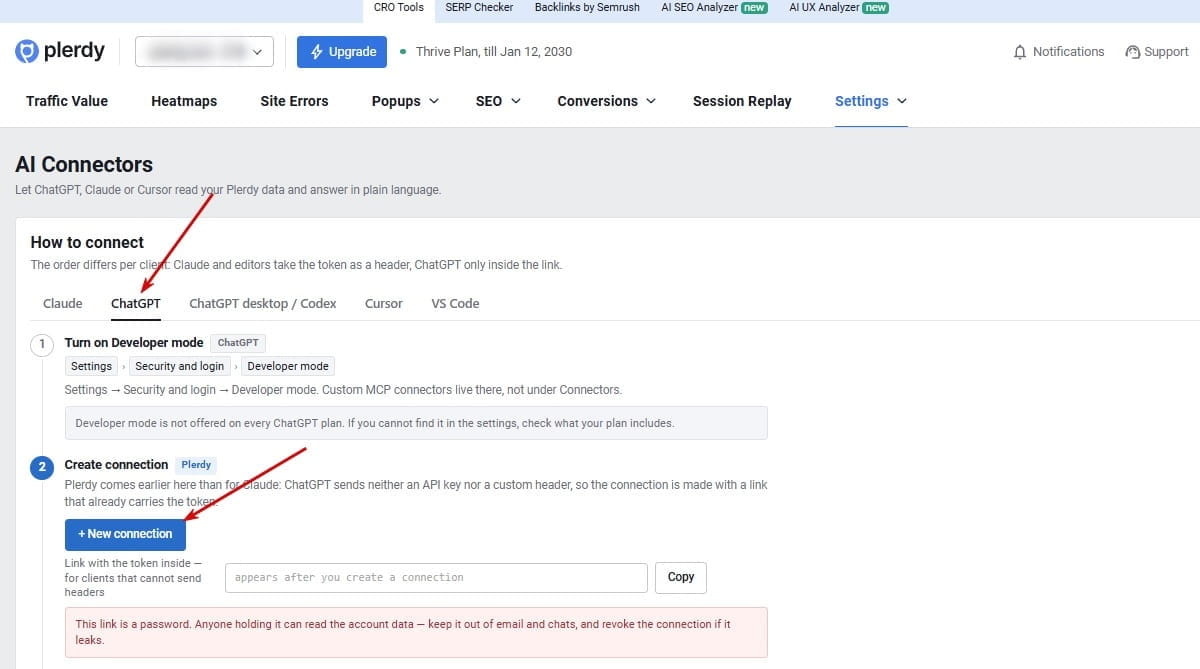Click the token link input field
The width and height of the screenshot is (1200, 669).
point(436,578)
